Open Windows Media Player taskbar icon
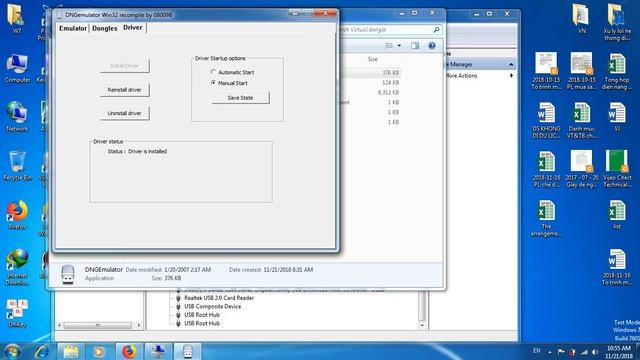This screenshot has height=360, width=640. (x=99, y=351)
